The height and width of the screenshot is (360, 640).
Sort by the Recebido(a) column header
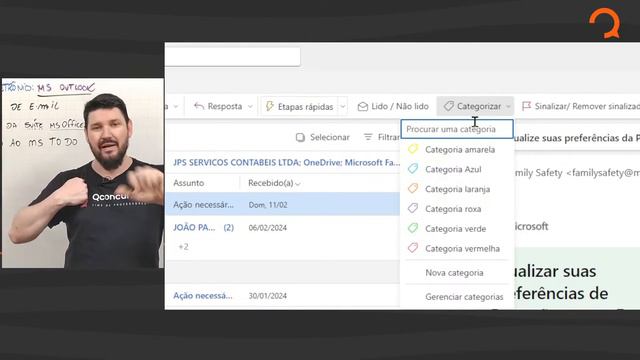[x=271, y=183]
